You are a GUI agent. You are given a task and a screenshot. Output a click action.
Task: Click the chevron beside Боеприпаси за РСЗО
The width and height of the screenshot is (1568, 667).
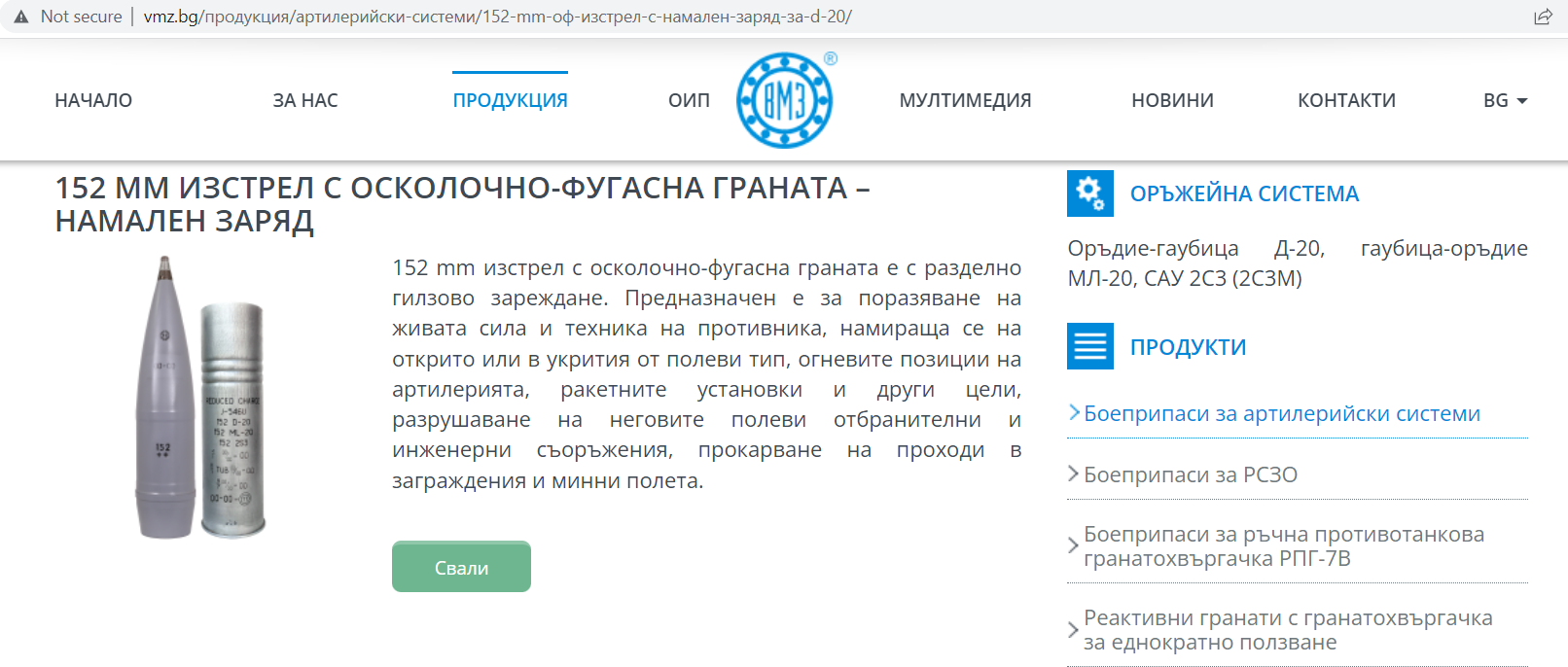point(1073,474)
